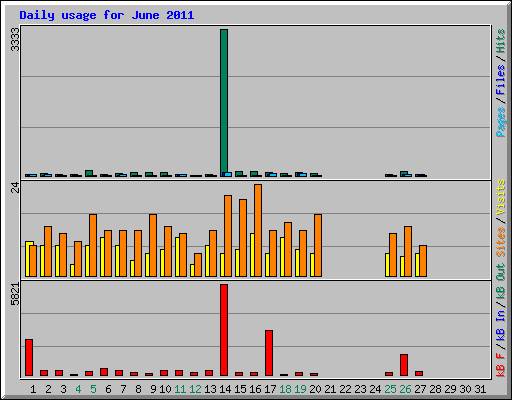Click the orange sites bar for day 9
The height and width of the screenshot is (400, 512).
coord(153,245)
